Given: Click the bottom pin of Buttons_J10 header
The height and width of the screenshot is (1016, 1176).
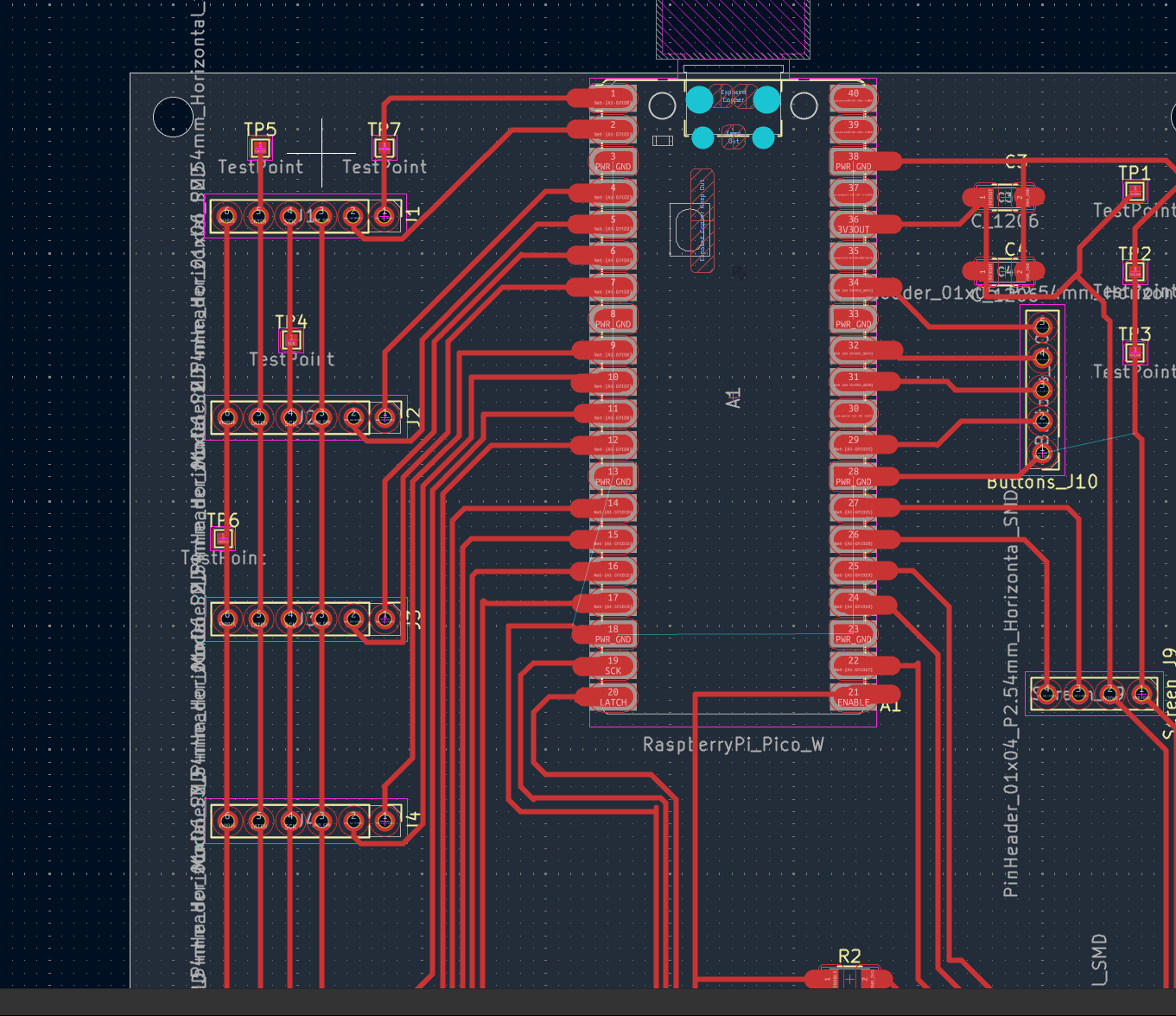Looking at the screenshot, I should pyautogui.click(x=1043, y=452).
